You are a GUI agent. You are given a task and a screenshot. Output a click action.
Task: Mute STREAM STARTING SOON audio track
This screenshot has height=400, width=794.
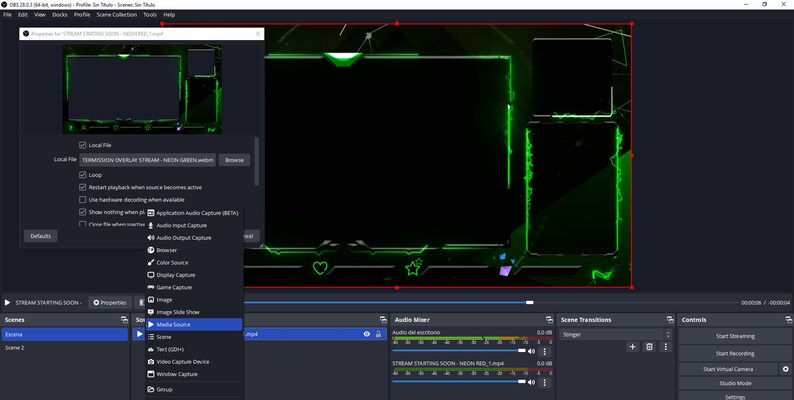(531, 382)
